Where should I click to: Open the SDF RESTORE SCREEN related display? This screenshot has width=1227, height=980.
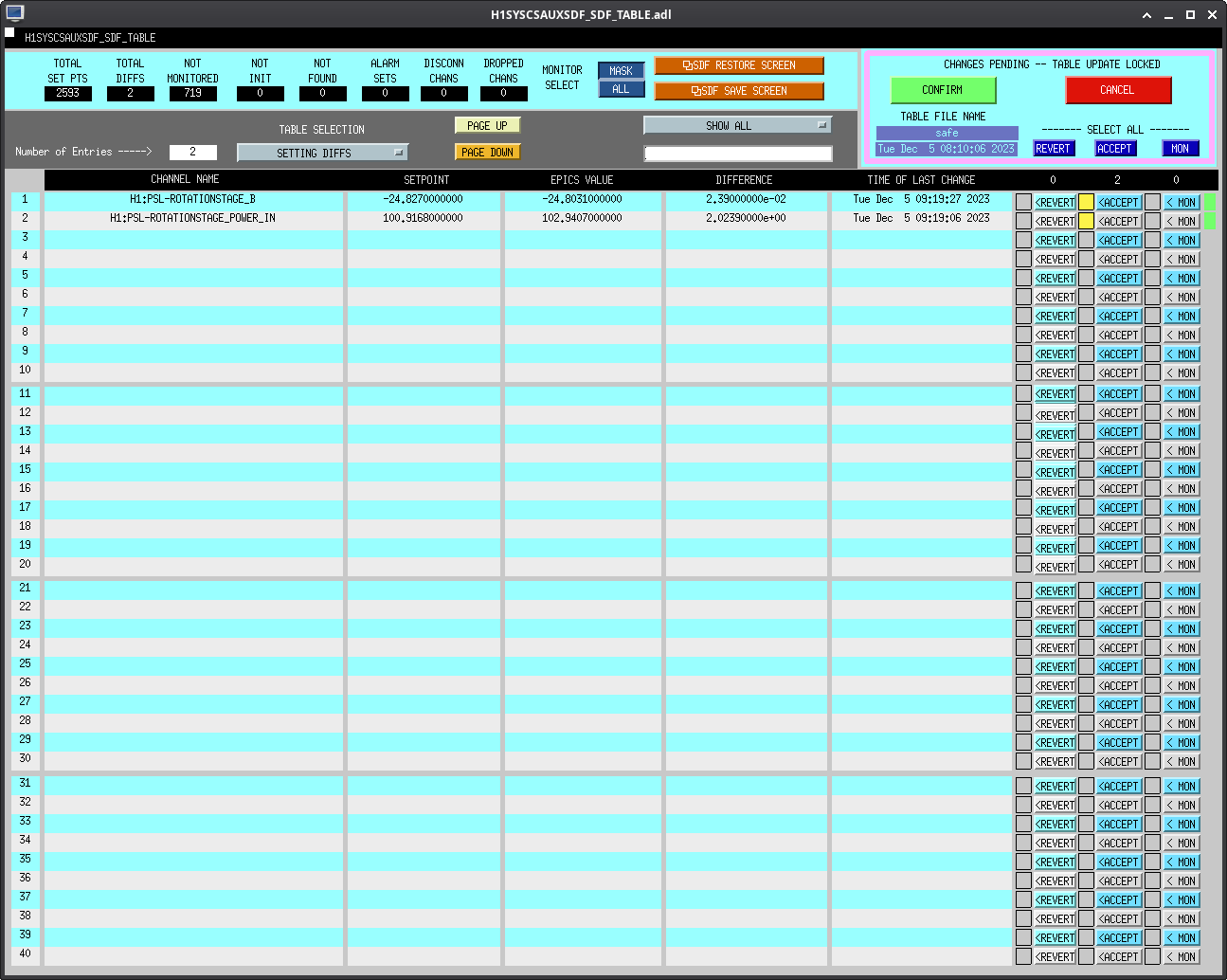739,65
